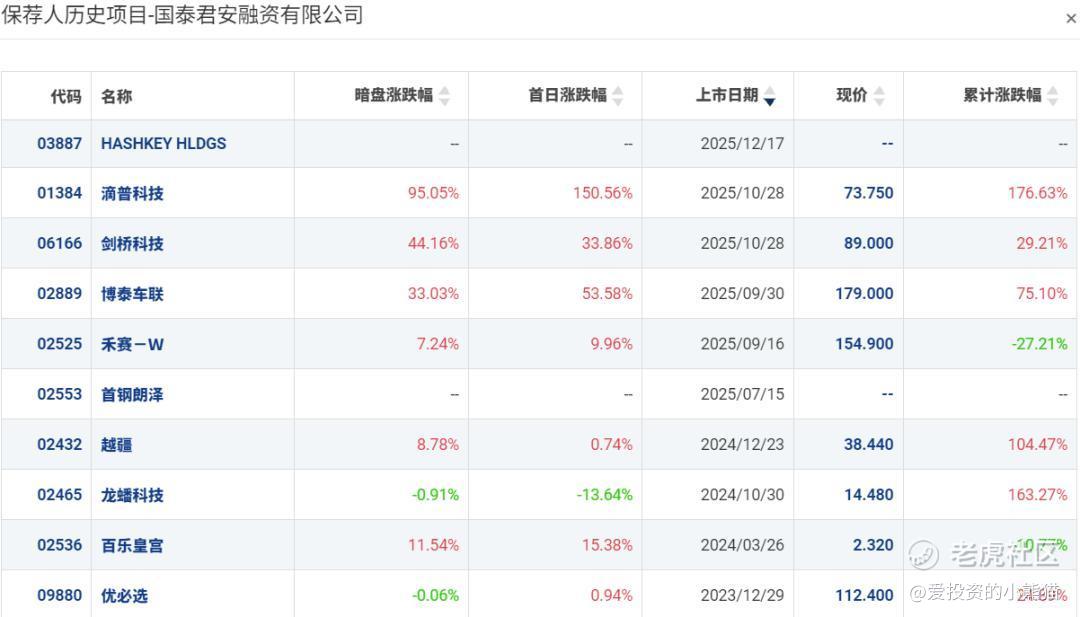The height and width of the screenshot is (617, 1080).
Task: Click first-day change 150.56%
Action: click(x=603, y=193)
